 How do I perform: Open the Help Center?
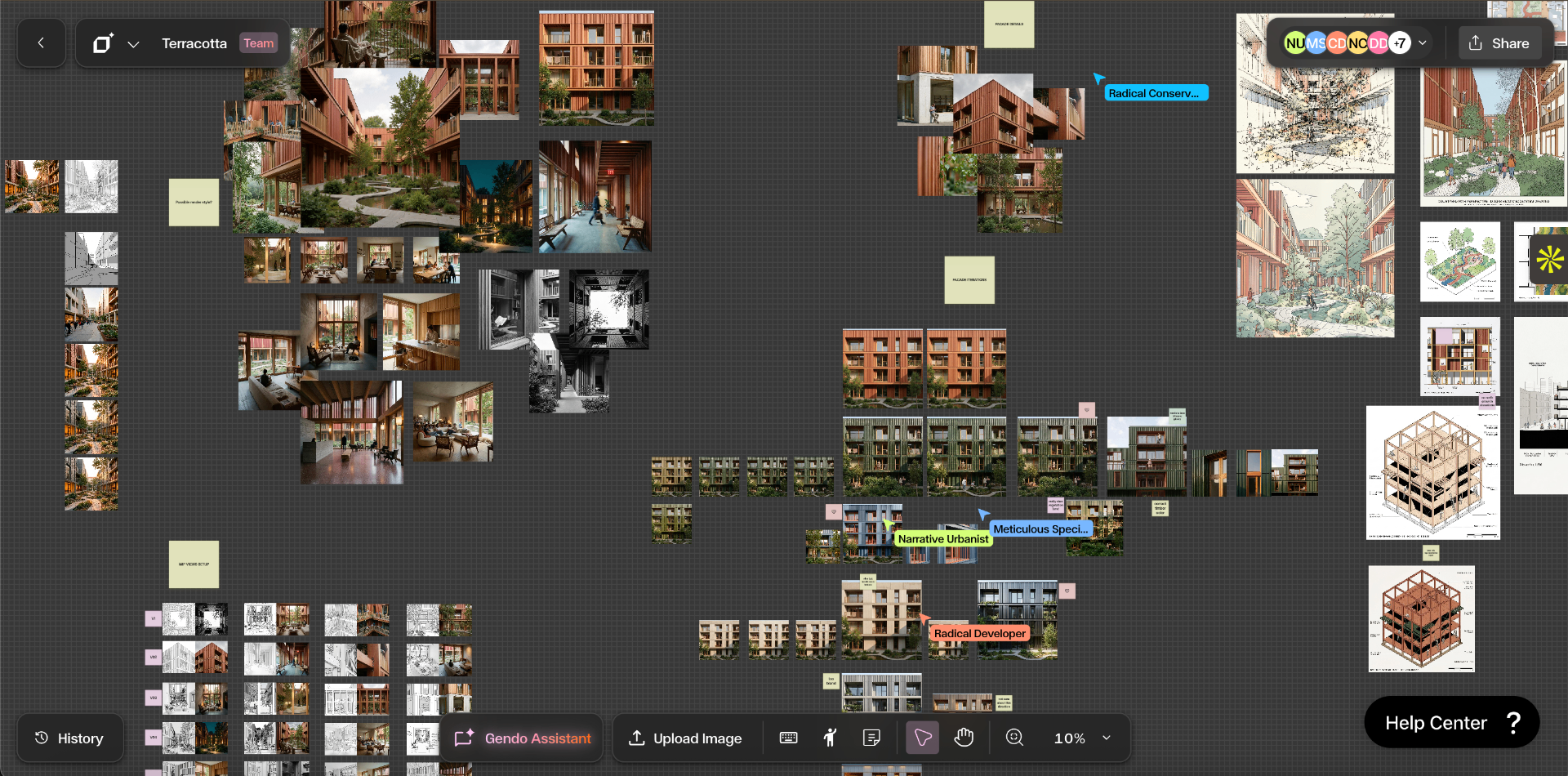point(1451,722)
